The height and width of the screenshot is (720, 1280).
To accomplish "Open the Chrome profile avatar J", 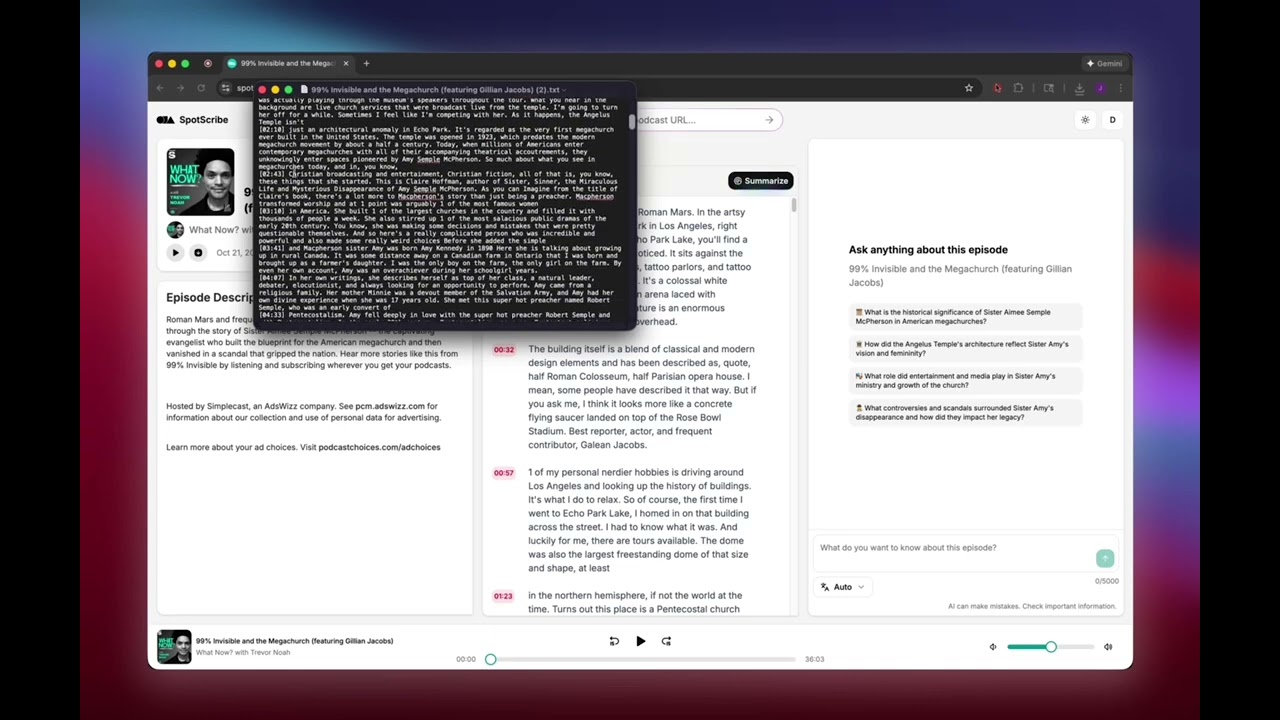I will click(1100, 88).
